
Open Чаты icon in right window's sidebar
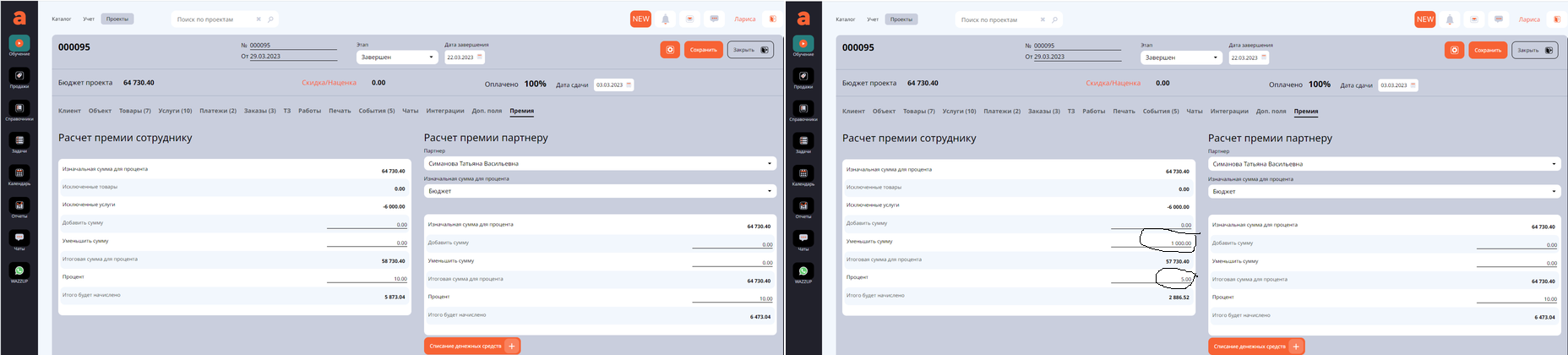coord(803,238)
